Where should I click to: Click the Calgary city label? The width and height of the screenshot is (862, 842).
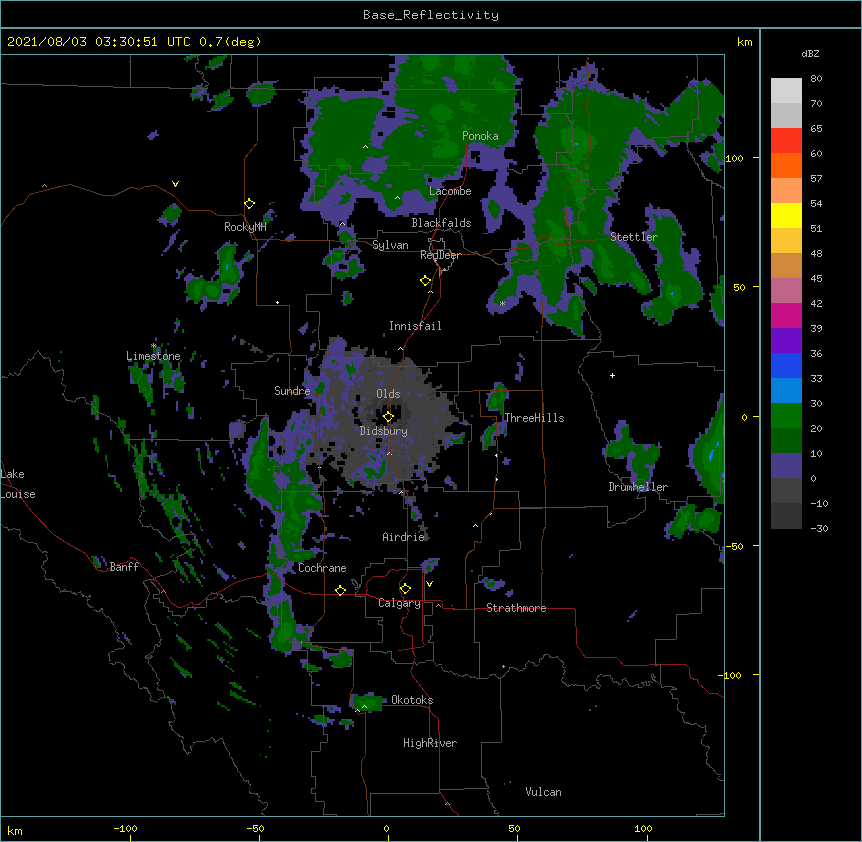click(399, 603)
